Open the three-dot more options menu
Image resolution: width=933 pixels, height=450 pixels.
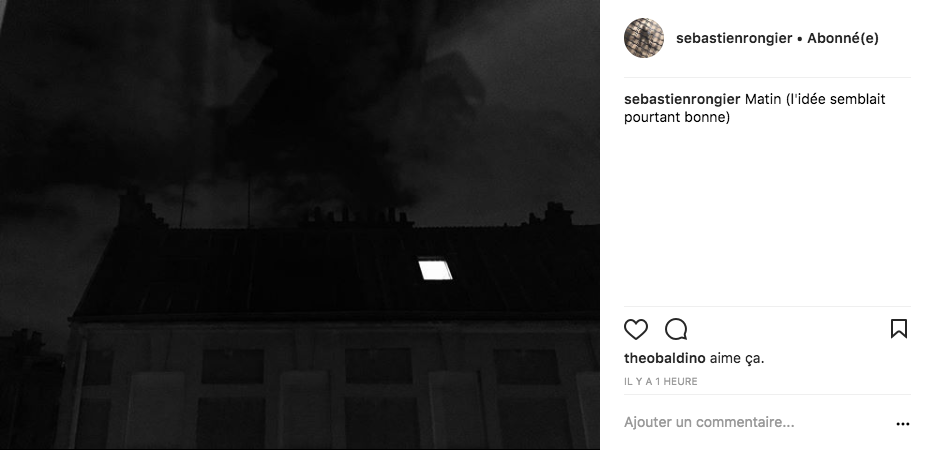tap(903, 424)
